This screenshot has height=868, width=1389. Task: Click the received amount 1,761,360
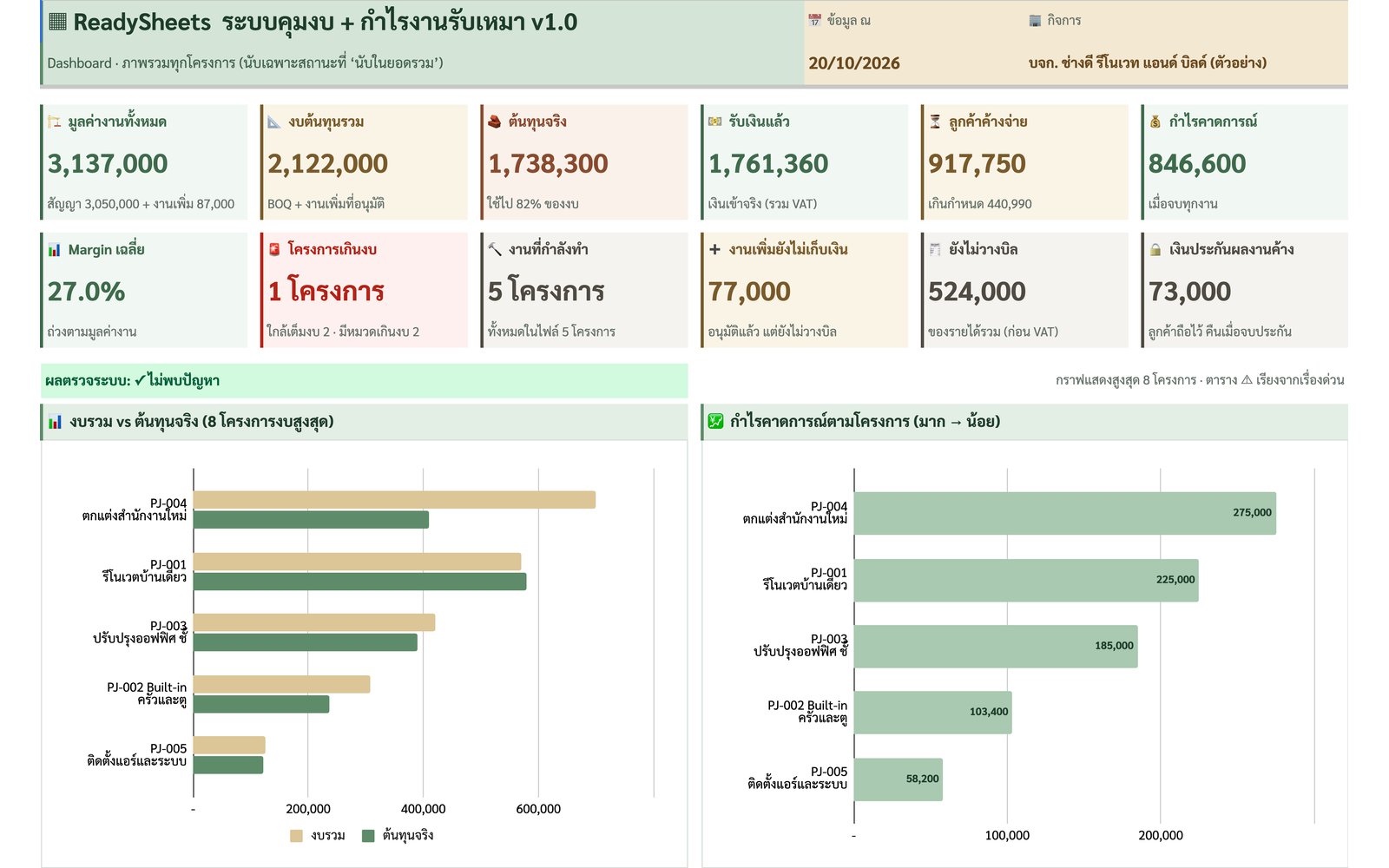(768, 163)
